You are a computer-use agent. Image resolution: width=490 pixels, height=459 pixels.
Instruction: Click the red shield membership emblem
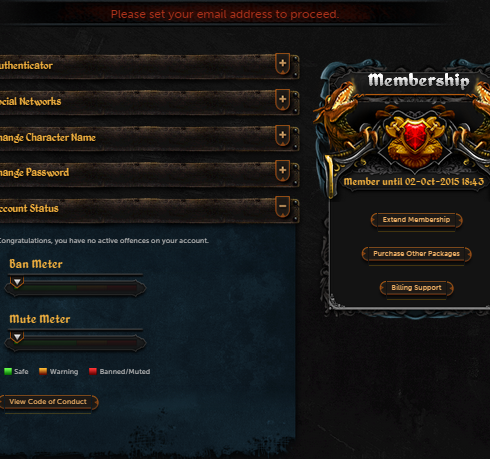coord(415,136)
